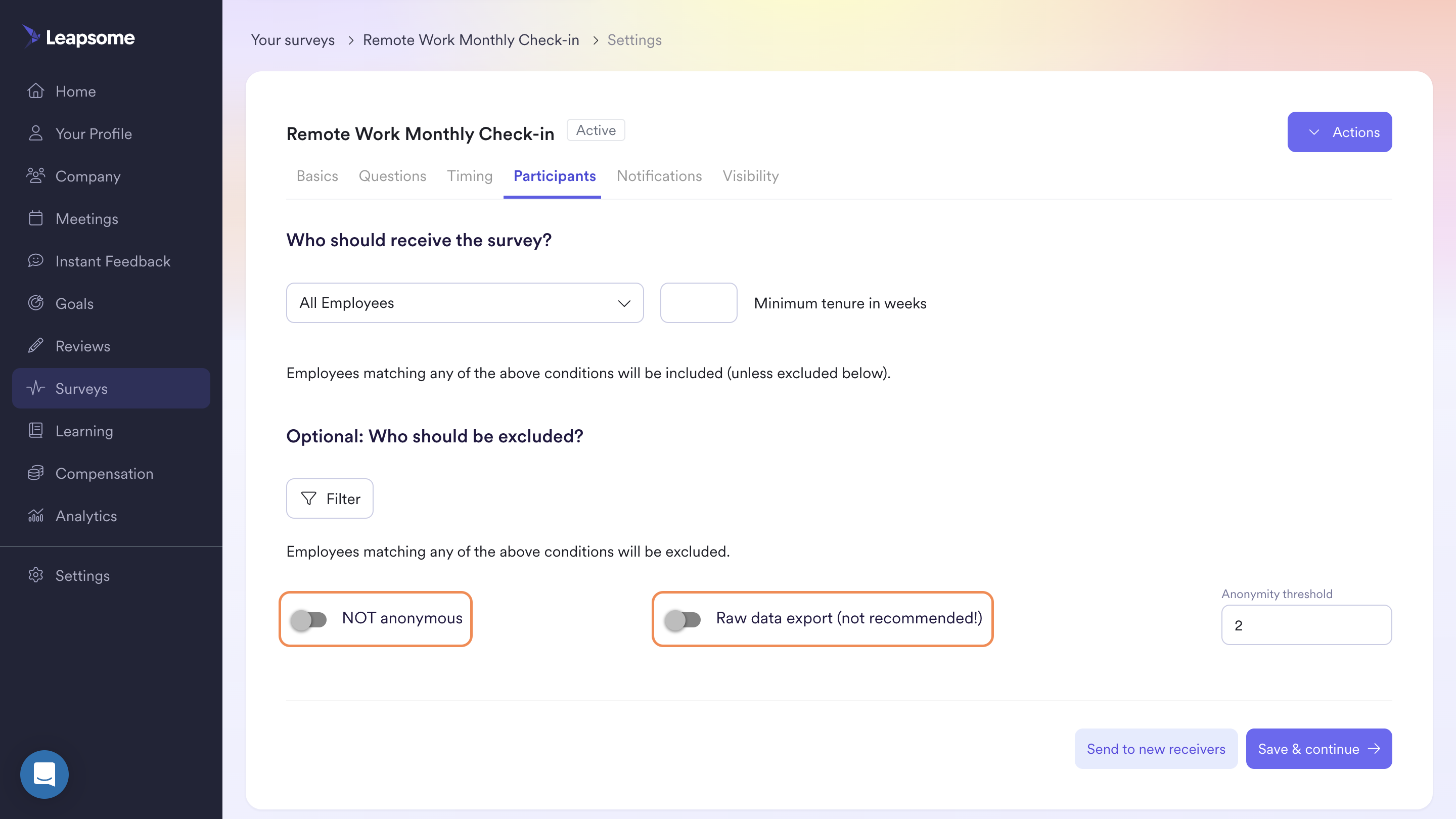Viewport: 1456px width, 819px height.
Task: Focus the Minimum tenure in weeks field
Action: point(699,303)
